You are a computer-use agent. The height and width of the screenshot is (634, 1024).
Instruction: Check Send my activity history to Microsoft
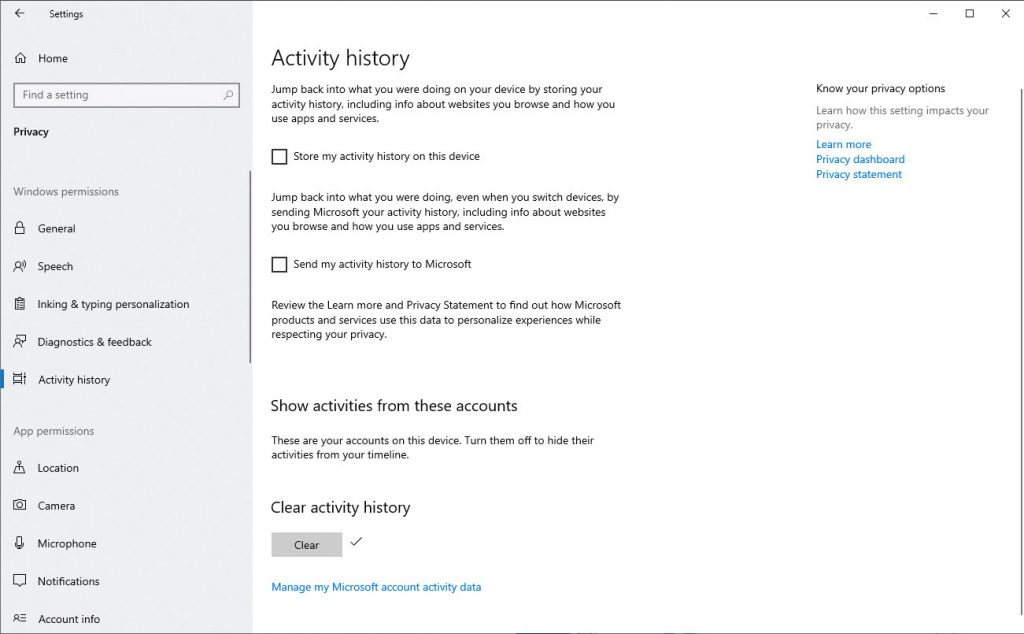click(279, 264)
